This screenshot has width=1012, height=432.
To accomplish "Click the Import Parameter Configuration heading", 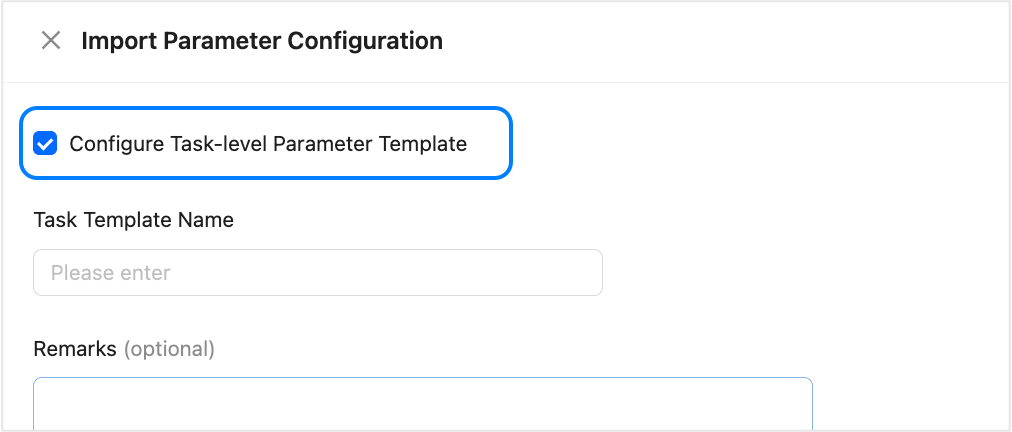I will 261,41.
